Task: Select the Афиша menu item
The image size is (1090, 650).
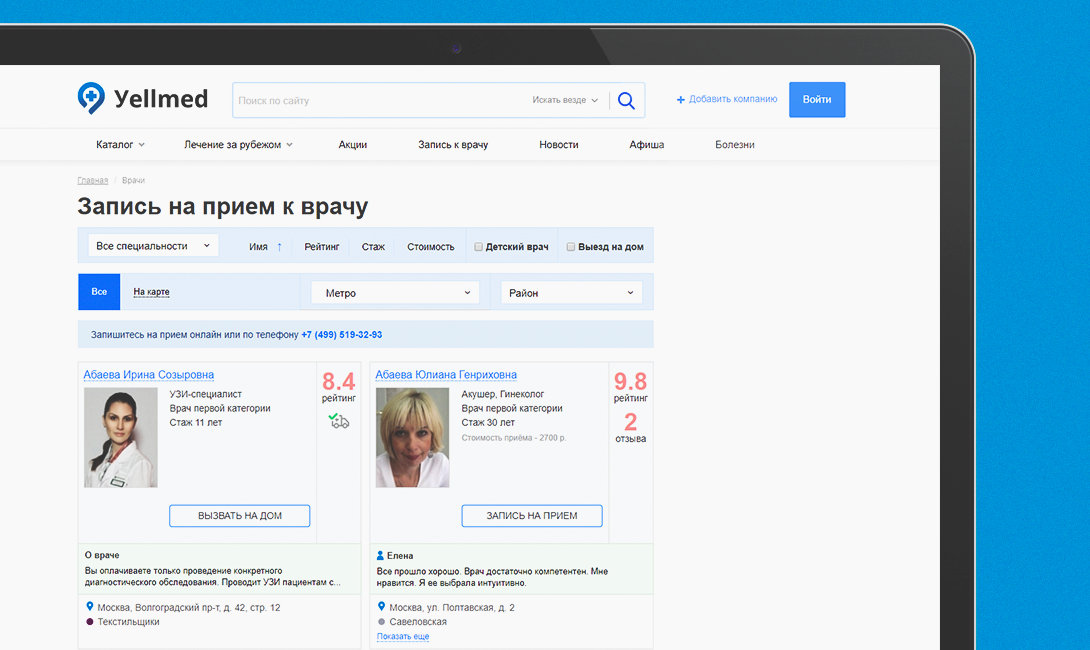Action: (646, 145)
